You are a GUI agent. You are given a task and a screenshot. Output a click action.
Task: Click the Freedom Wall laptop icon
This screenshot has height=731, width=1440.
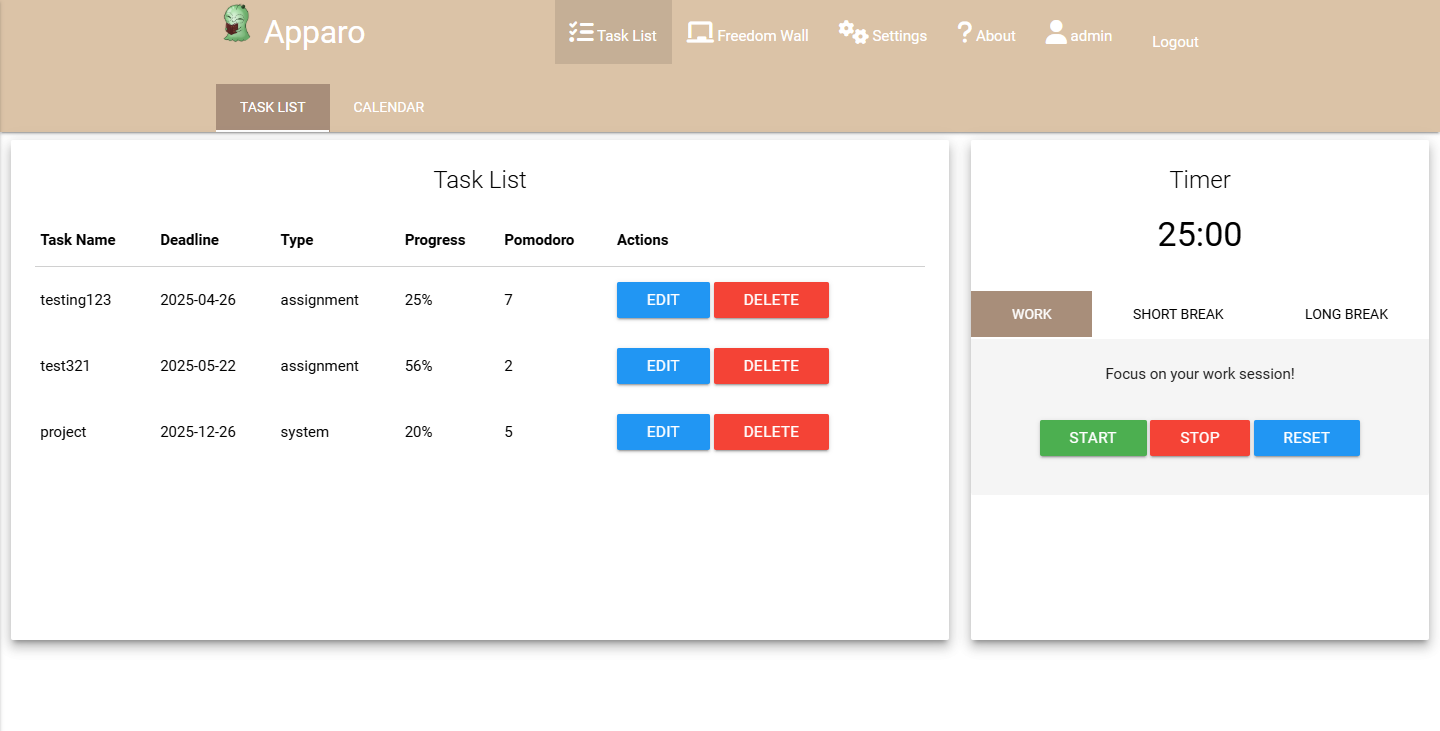(700, 32)
